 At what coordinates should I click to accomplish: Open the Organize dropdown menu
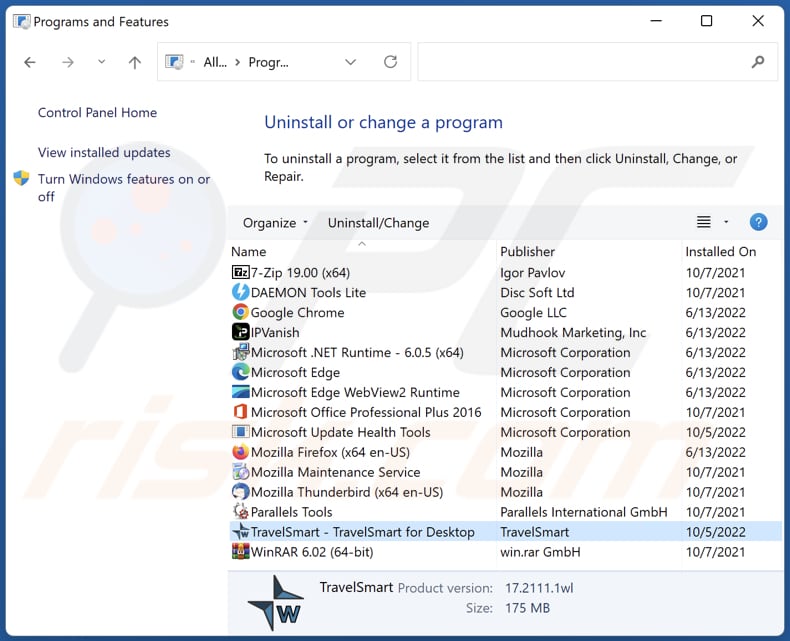(x=276, y=223)
